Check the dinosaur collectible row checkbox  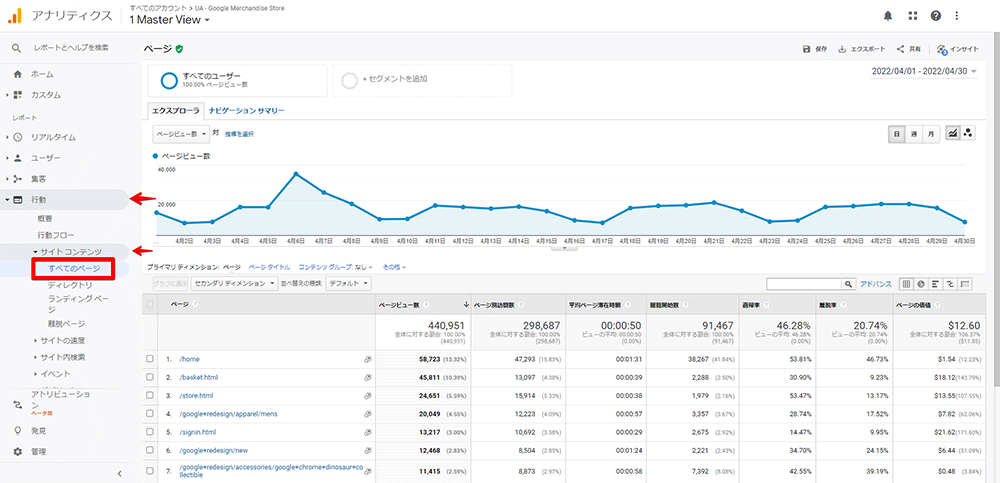(150, 472)
